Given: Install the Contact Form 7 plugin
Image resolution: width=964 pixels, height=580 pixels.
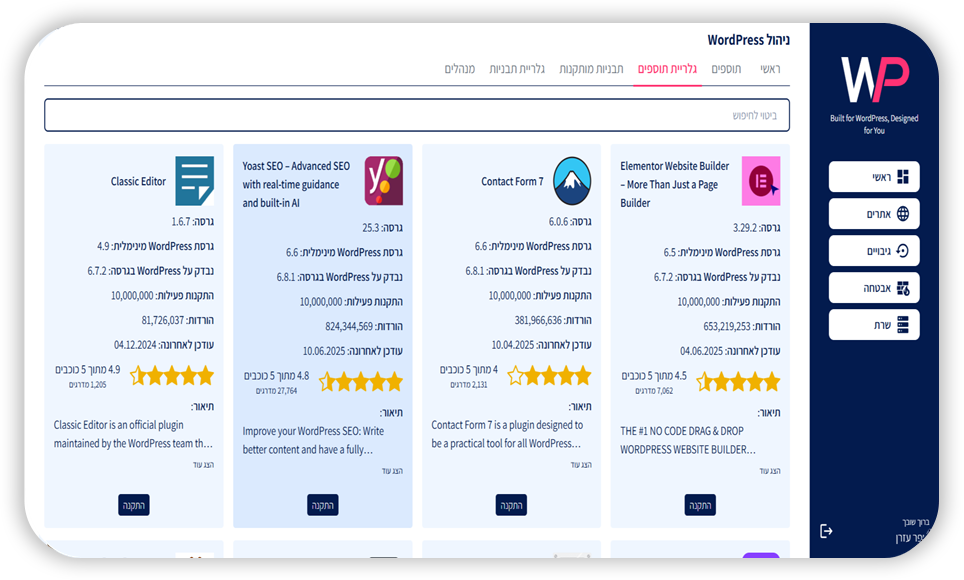Looking at the screenshot, I should point(512,506).
